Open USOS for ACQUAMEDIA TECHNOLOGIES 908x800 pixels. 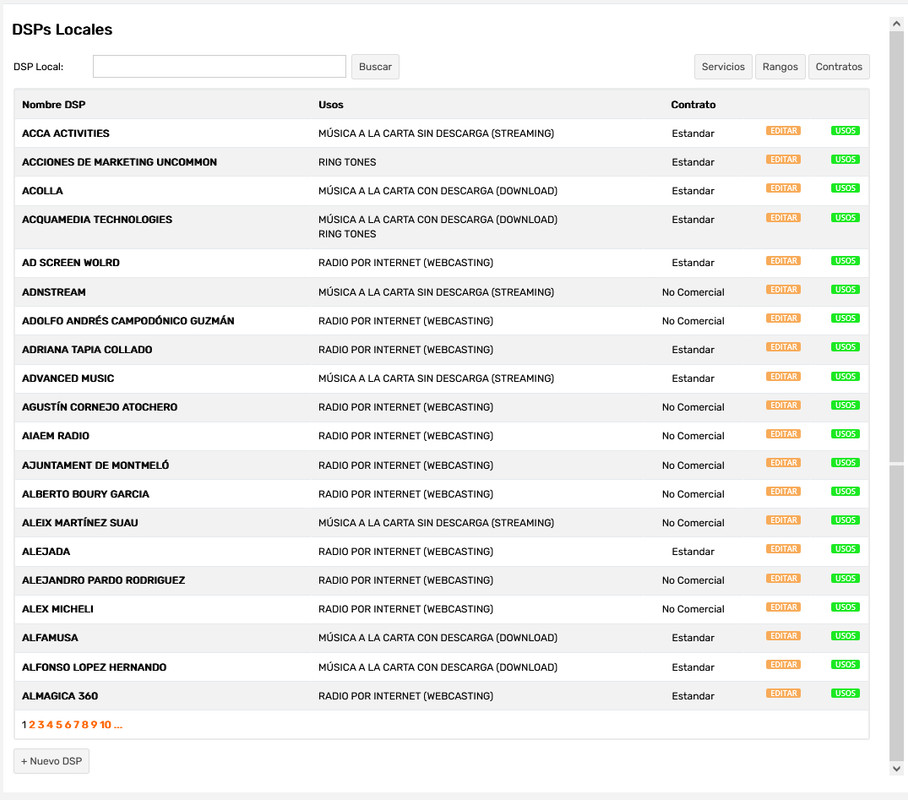click(845, 218)
